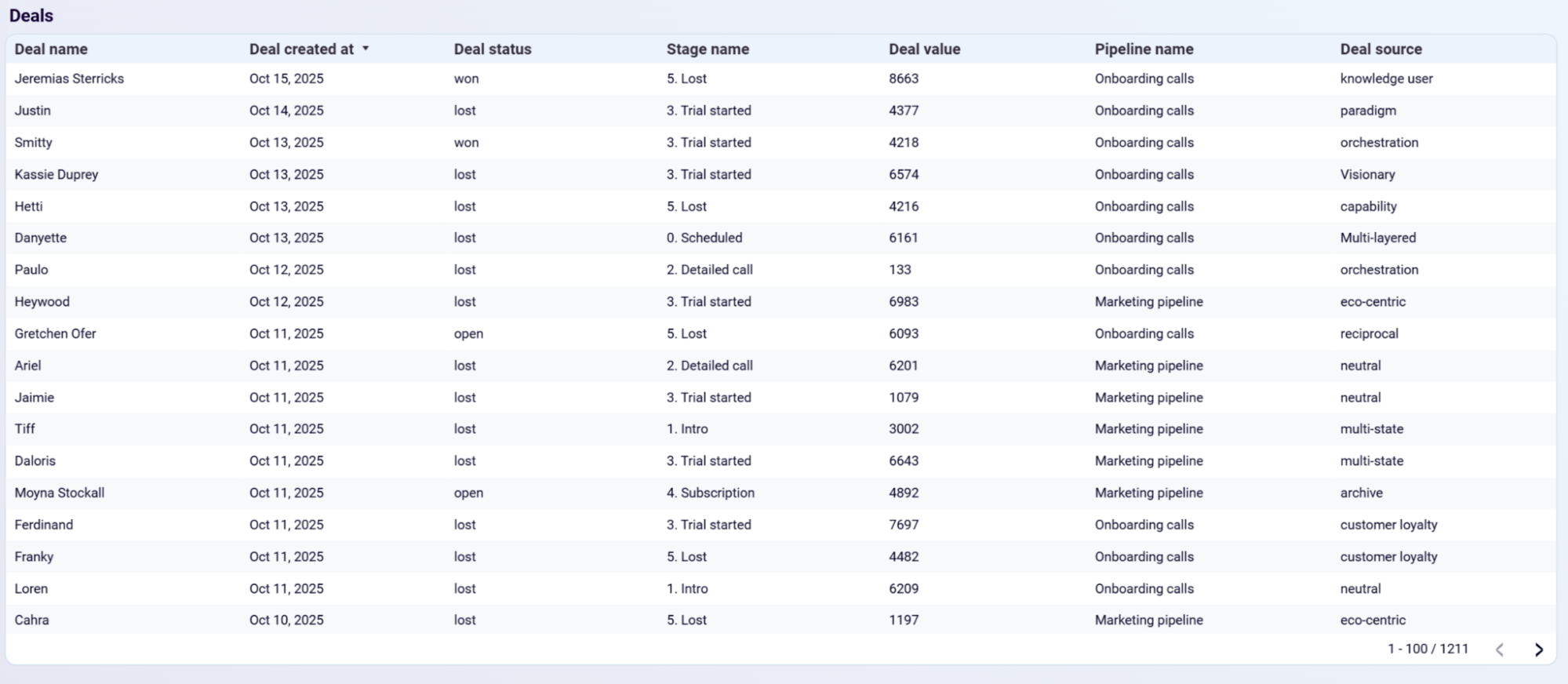Sort the table by Deal name column
The width and height of the screenshot is (1568, 684).
click(50, 49)
